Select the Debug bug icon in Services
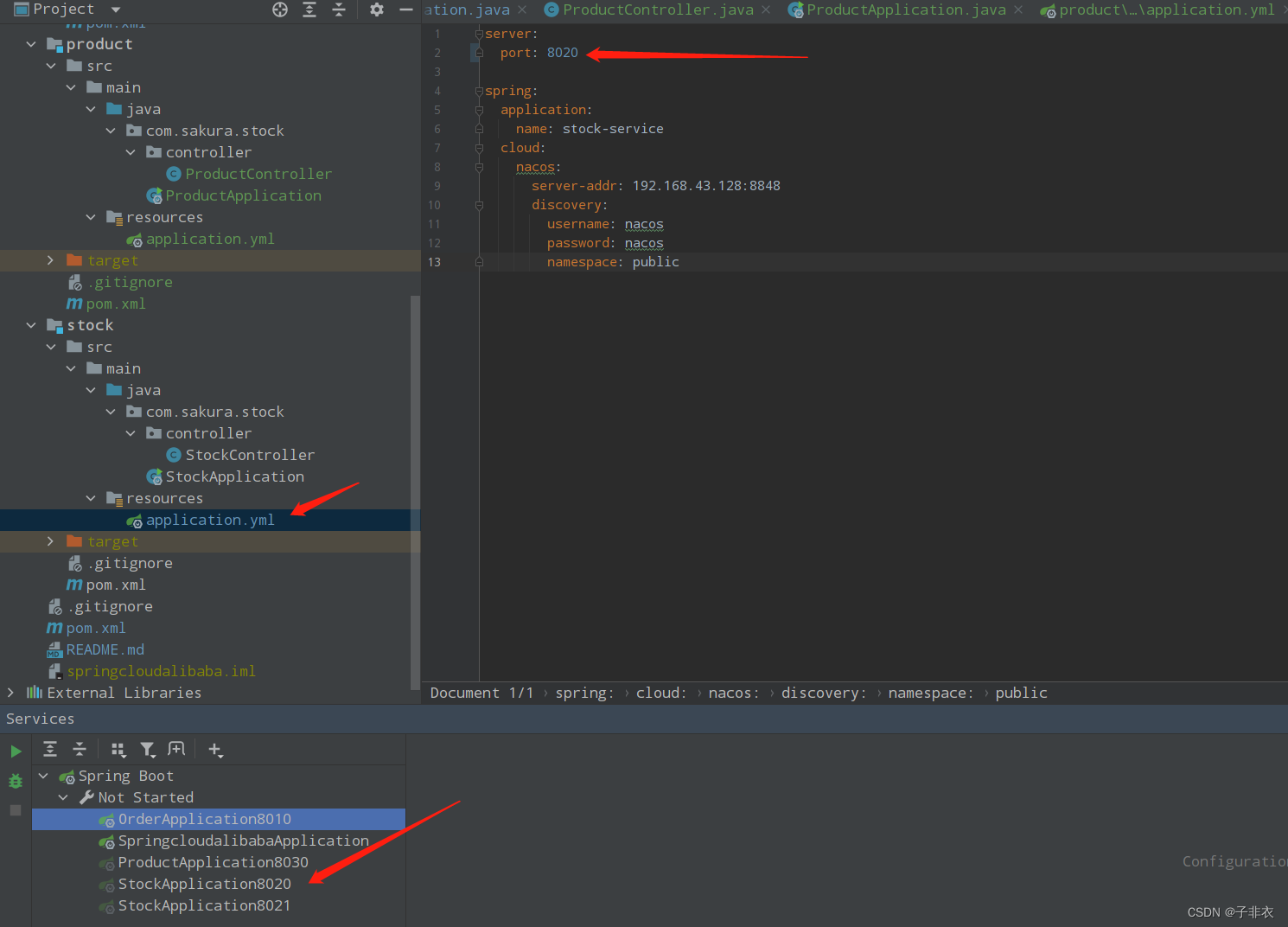This screenshot has height=927, width=1288. click(x=15, y=780)
